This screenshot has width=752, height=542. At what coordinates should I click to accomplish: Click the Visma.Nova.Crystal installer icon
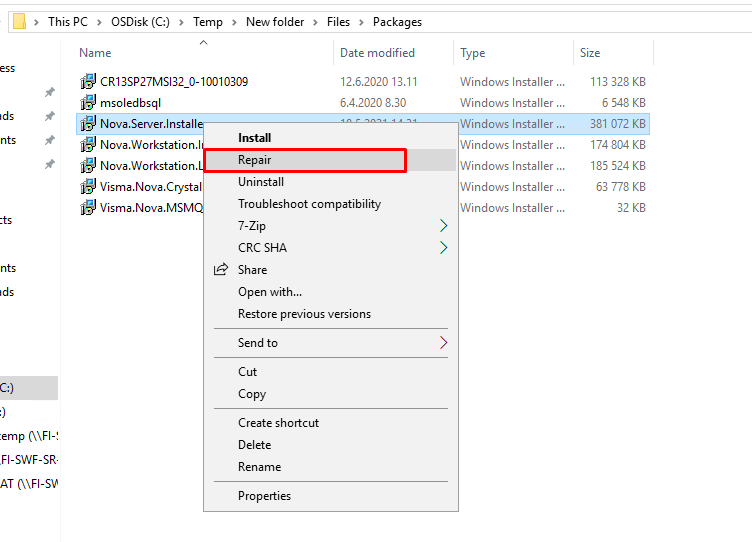coord(89,187)
